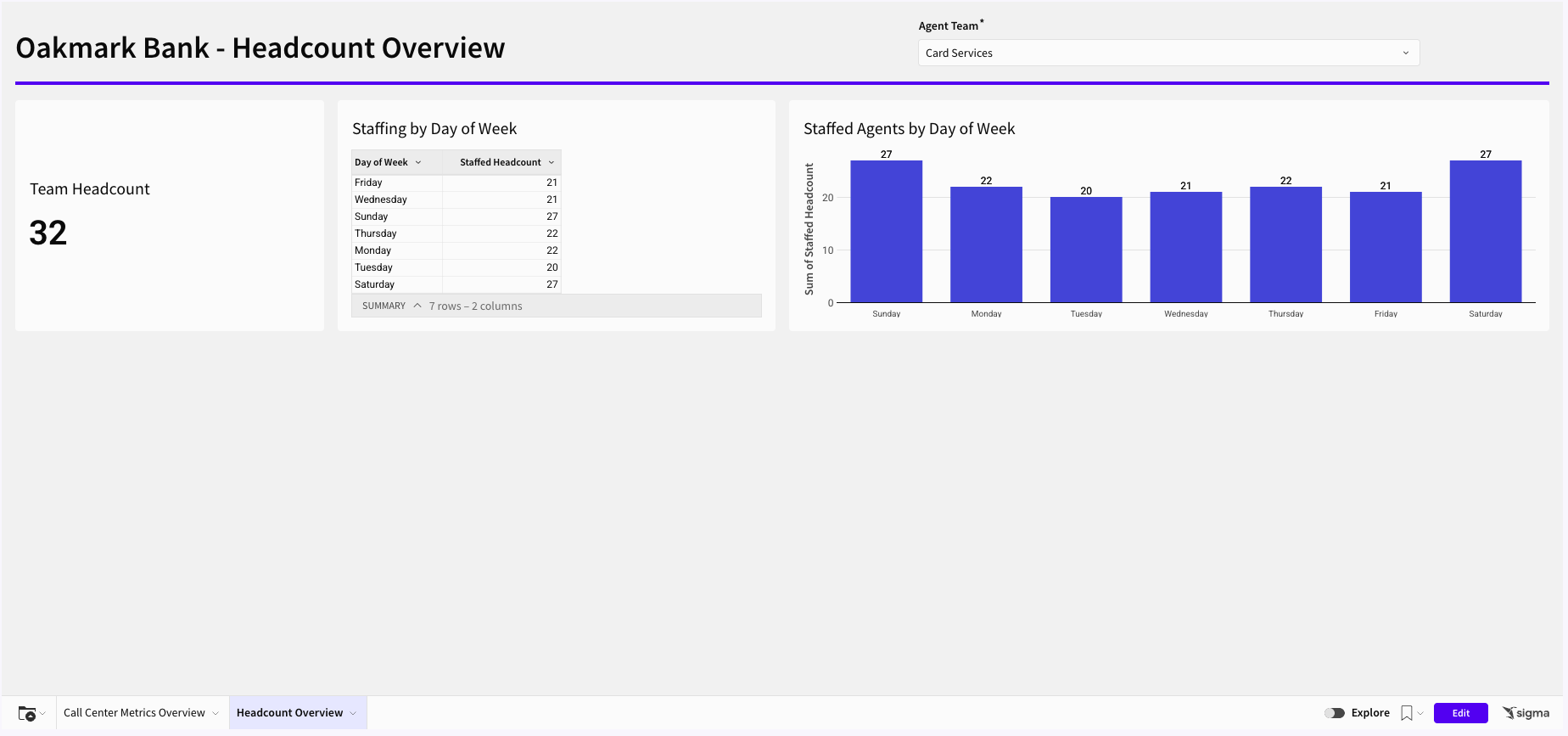1568x736 pixels.
Task: Click the Tuesday row cell in table
Action: pos(397,267)
